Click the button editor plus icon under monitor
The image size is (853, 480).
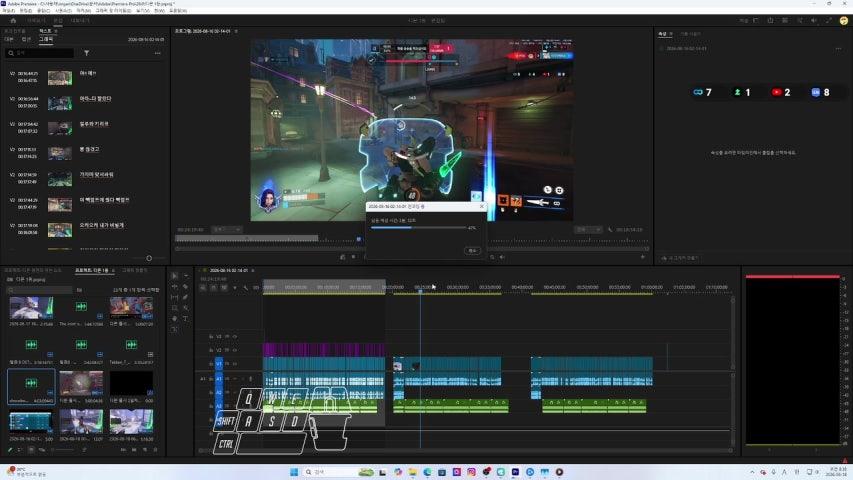(643, 257)
